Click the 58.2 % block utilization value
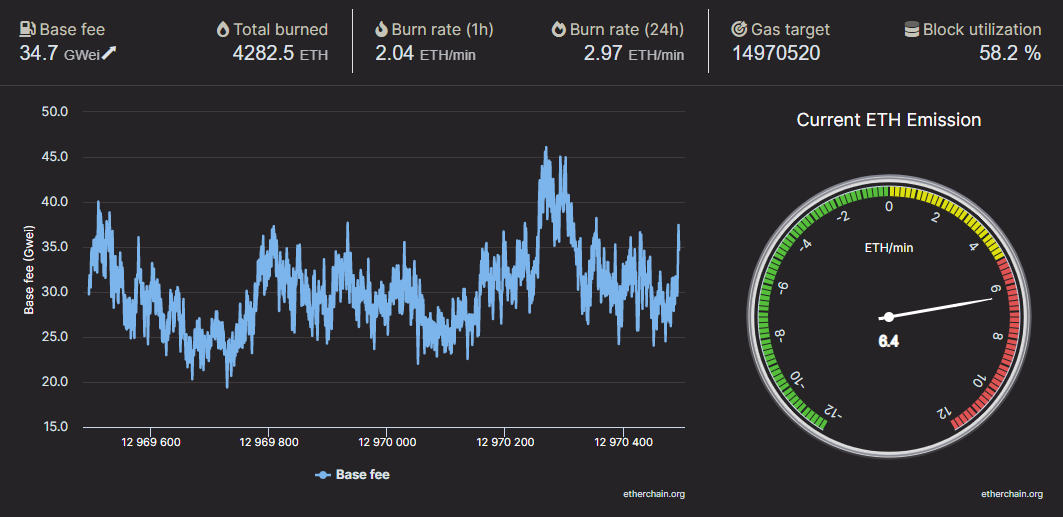The height and width of the screenshot is (517, 1063). (x=1010, y=54)
